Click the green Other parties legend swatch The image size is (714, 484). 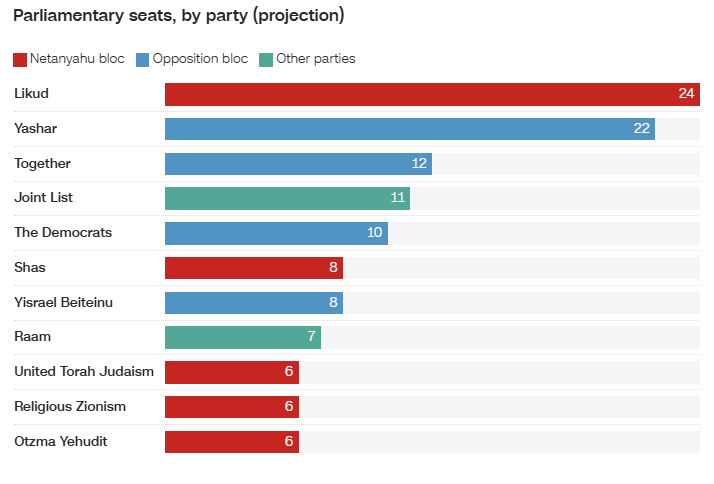point(266,60)
